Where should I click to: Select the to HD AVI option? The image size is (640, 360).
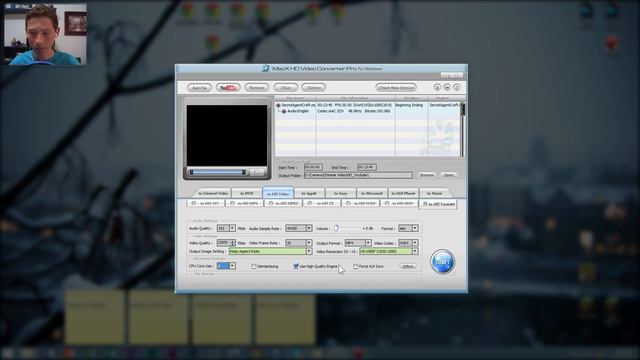coord(206,203)
